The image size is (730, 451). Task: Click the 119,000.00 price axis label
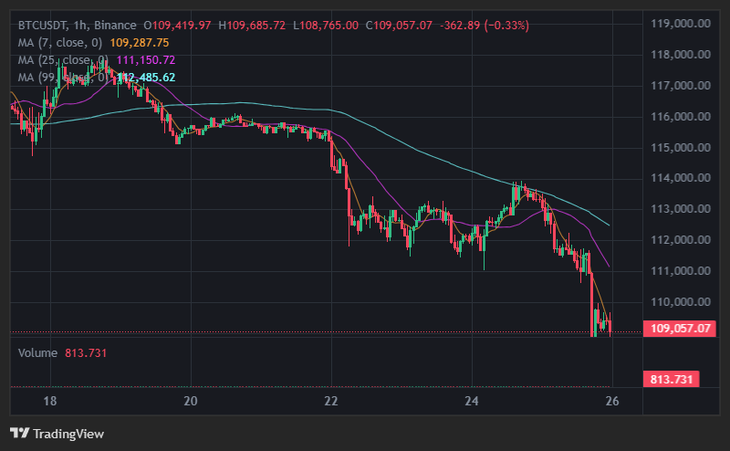pyautogui.click(x=680, y=24)
